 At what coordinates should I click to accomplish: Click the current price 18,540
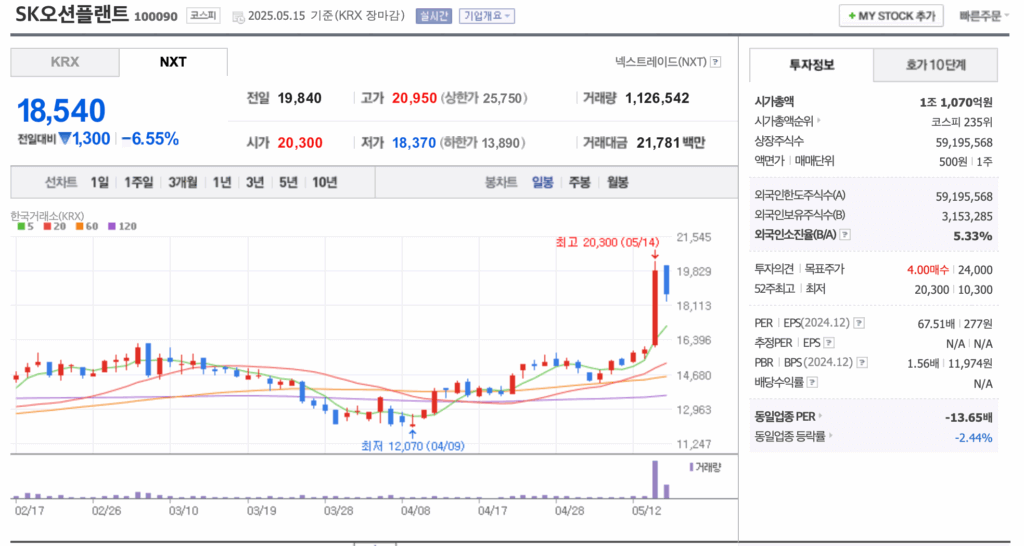61,110
